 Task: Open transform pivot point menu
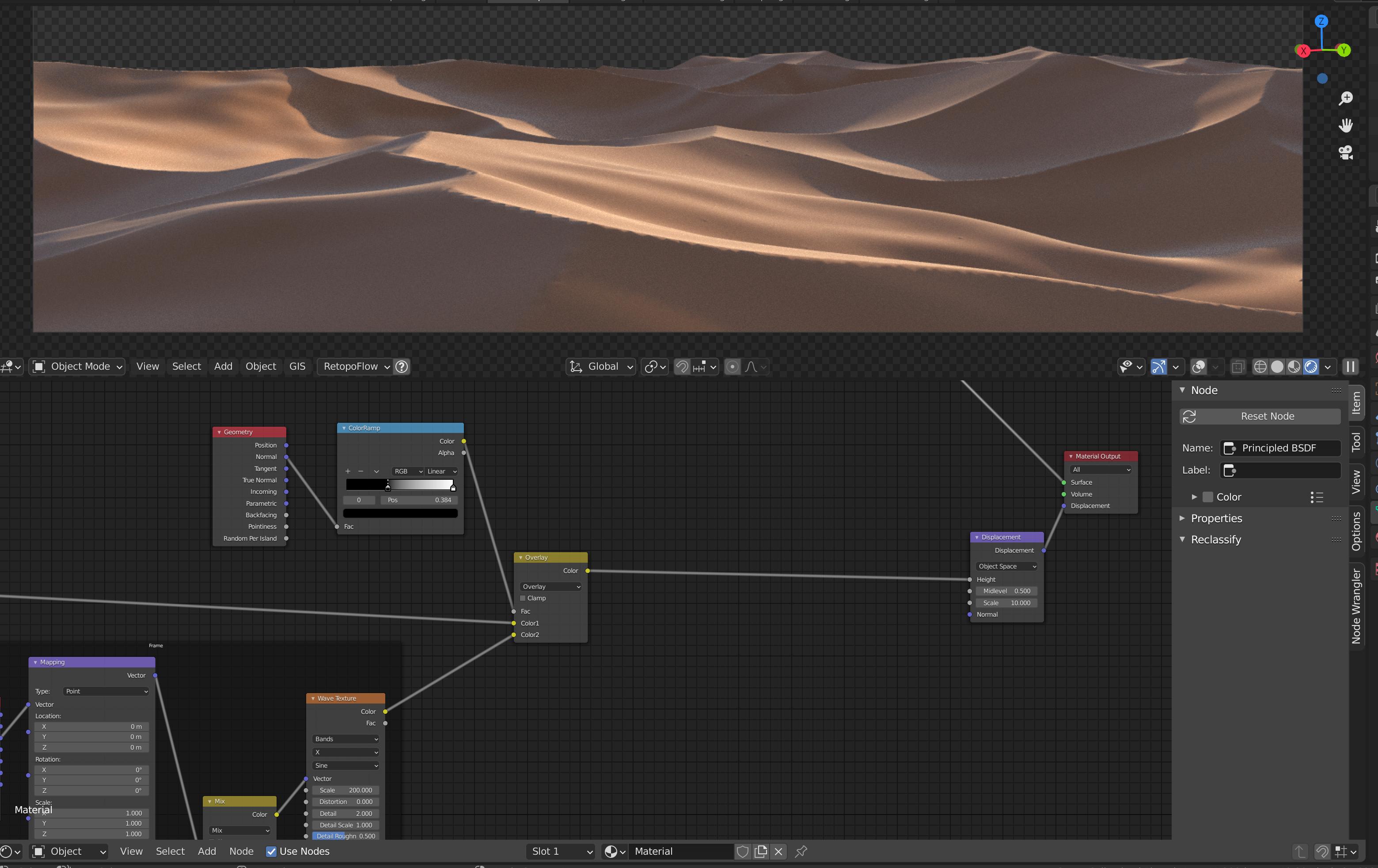pos(655,367)
